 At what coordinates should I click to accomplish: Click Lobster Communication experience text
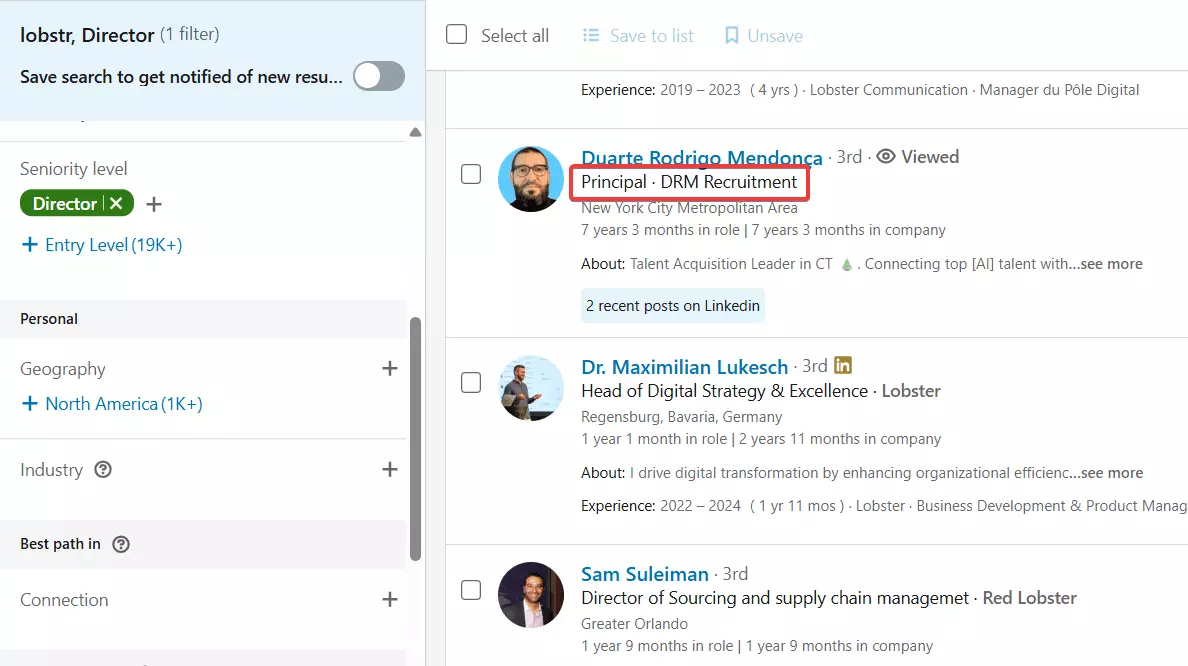(x=889, y=89)
